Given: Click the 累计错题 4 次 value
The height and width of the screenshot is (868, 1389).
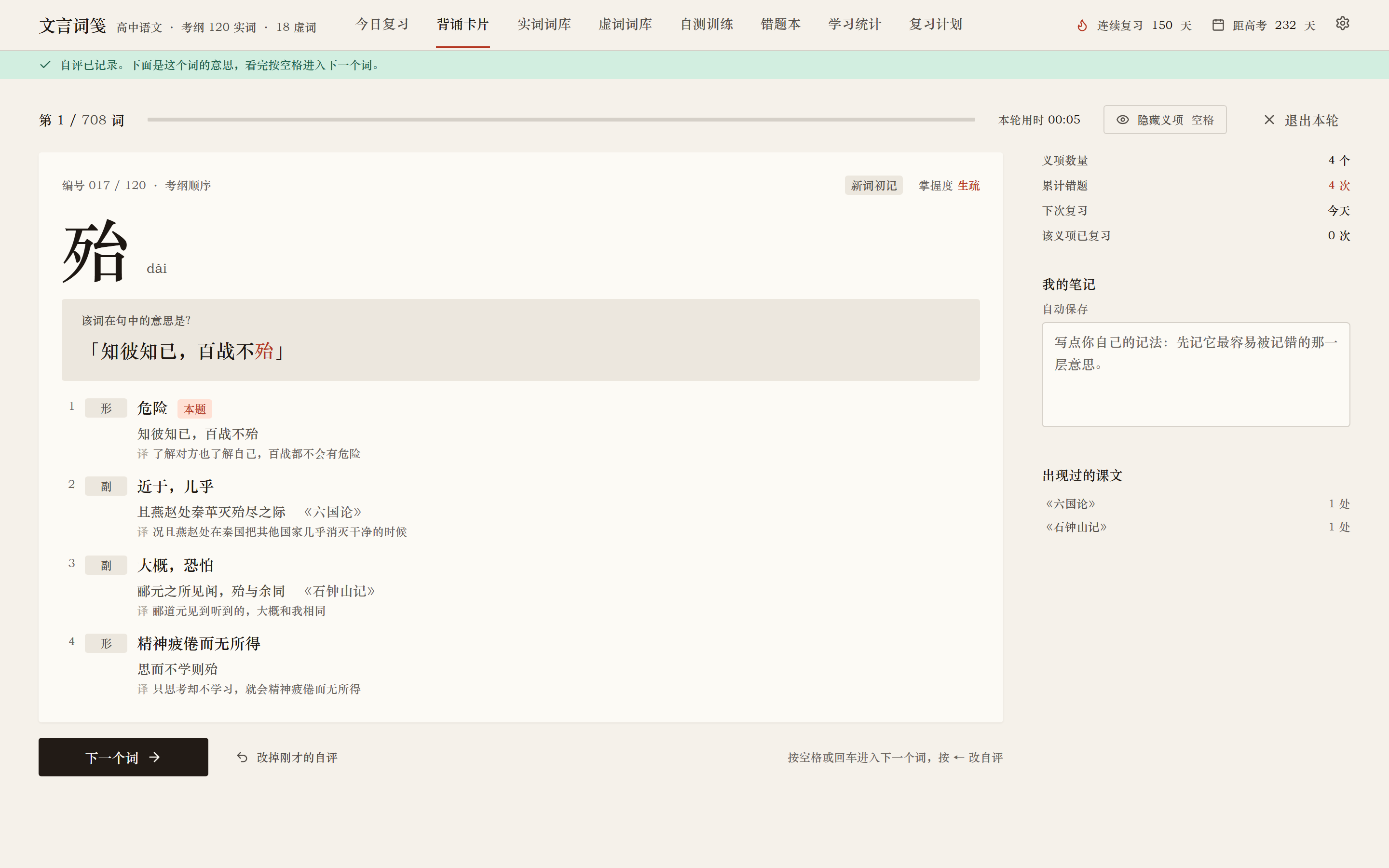Looking at the screenshot, I should point(1338,186).
